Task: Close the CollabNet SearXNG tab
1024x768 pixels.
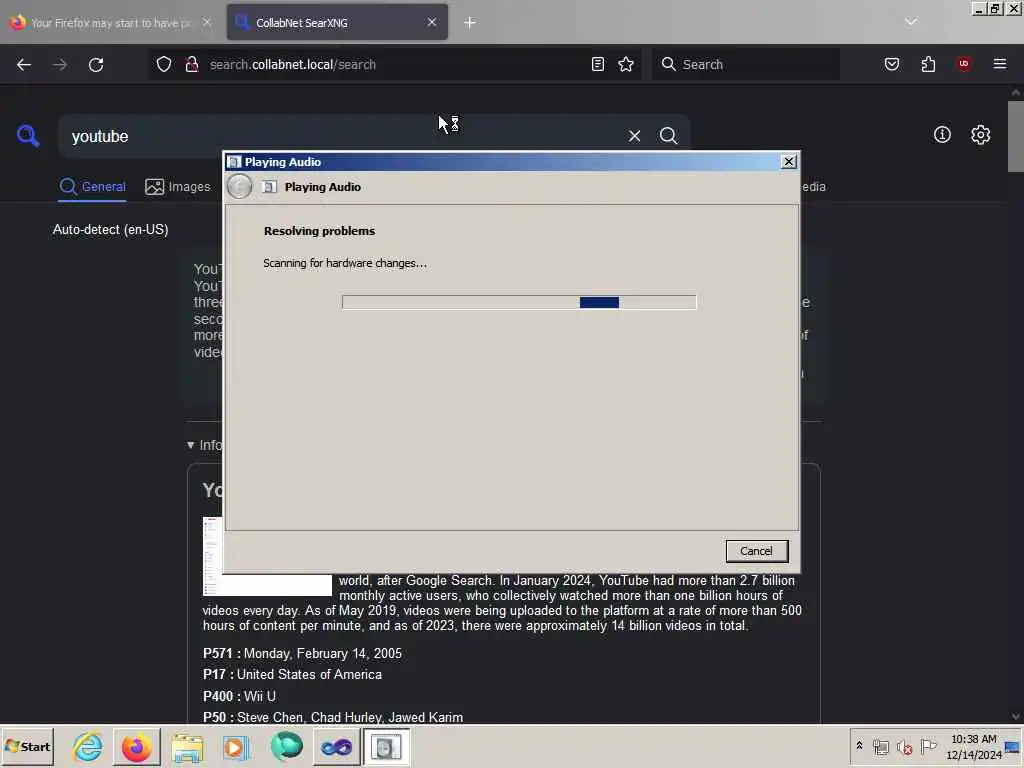Action: (x=432, y=22)
